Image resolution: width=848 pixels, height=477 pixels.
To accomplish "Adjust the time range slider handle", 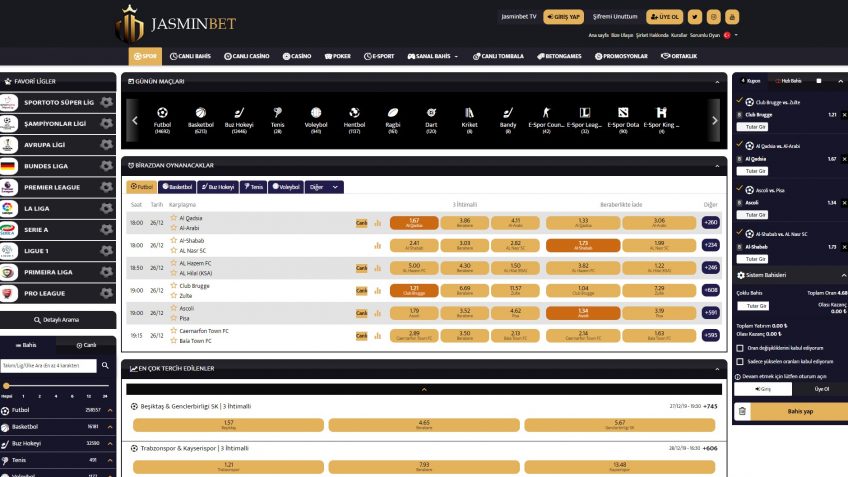I will (x=6, y=386).
